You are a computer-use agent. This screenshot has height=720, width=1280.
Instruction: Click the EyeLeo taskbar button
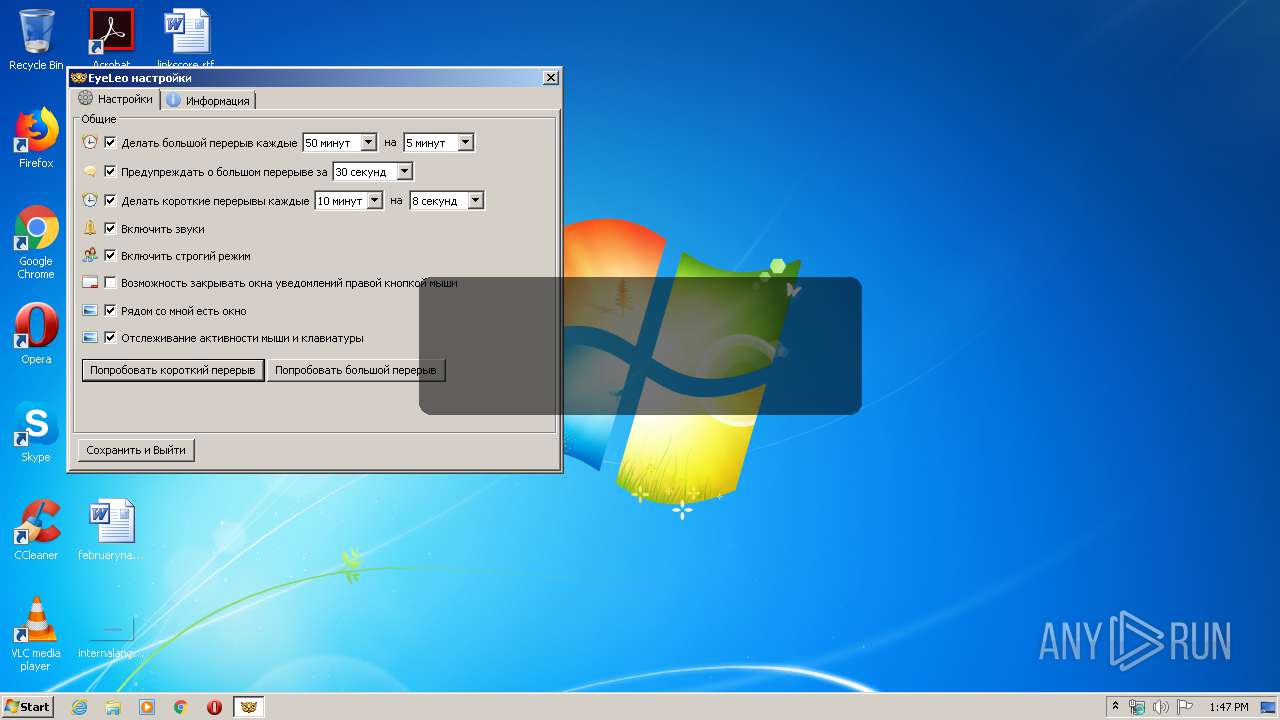[x=249, y=707]
